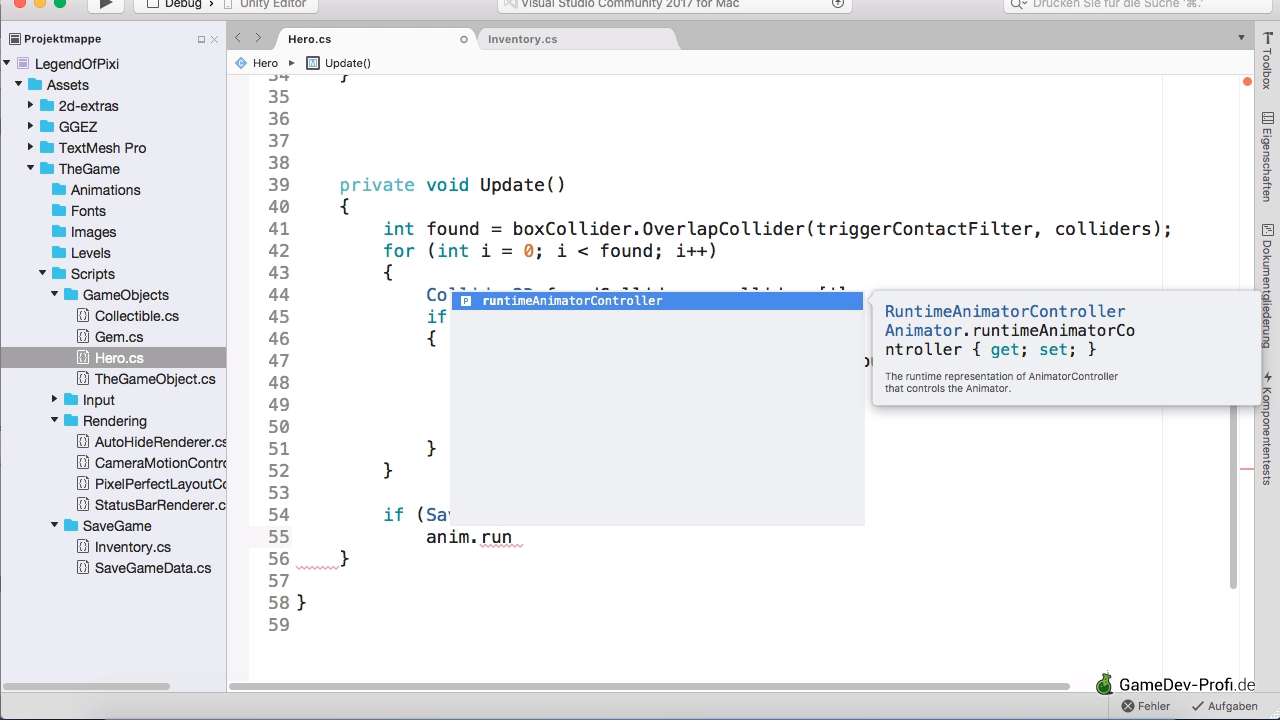Expand the TextMesh Pro folder
This screenshot has height=720, width=1280.
tap(31, 147)
